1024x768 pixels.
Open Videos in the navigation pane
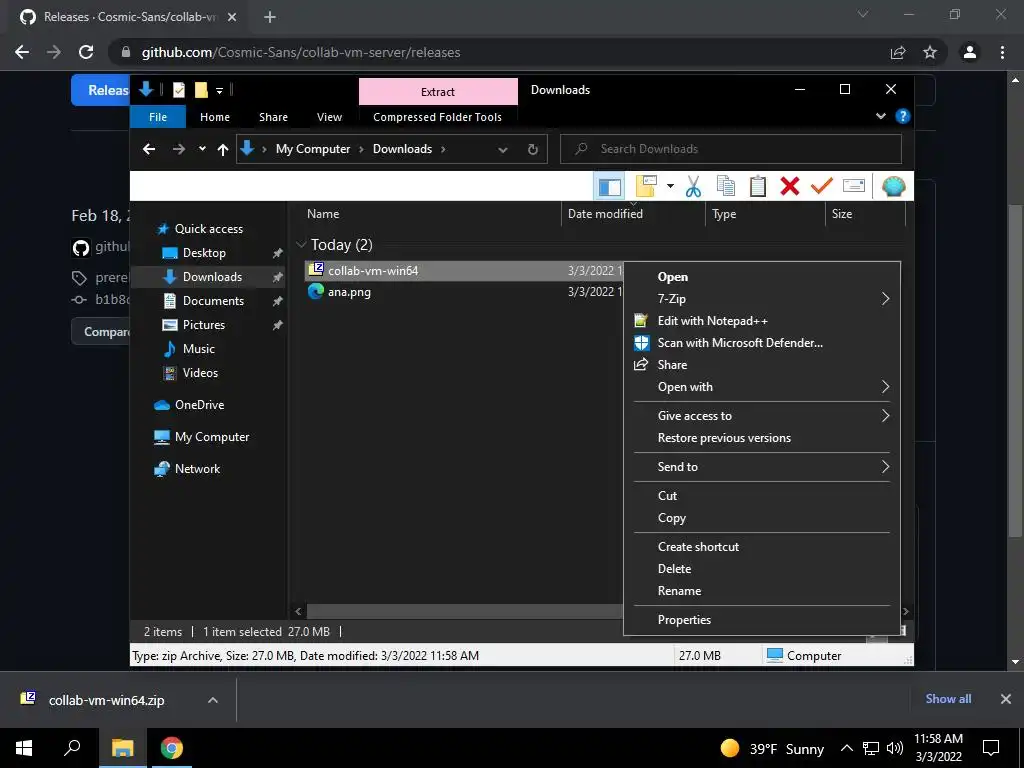(200, 373)
